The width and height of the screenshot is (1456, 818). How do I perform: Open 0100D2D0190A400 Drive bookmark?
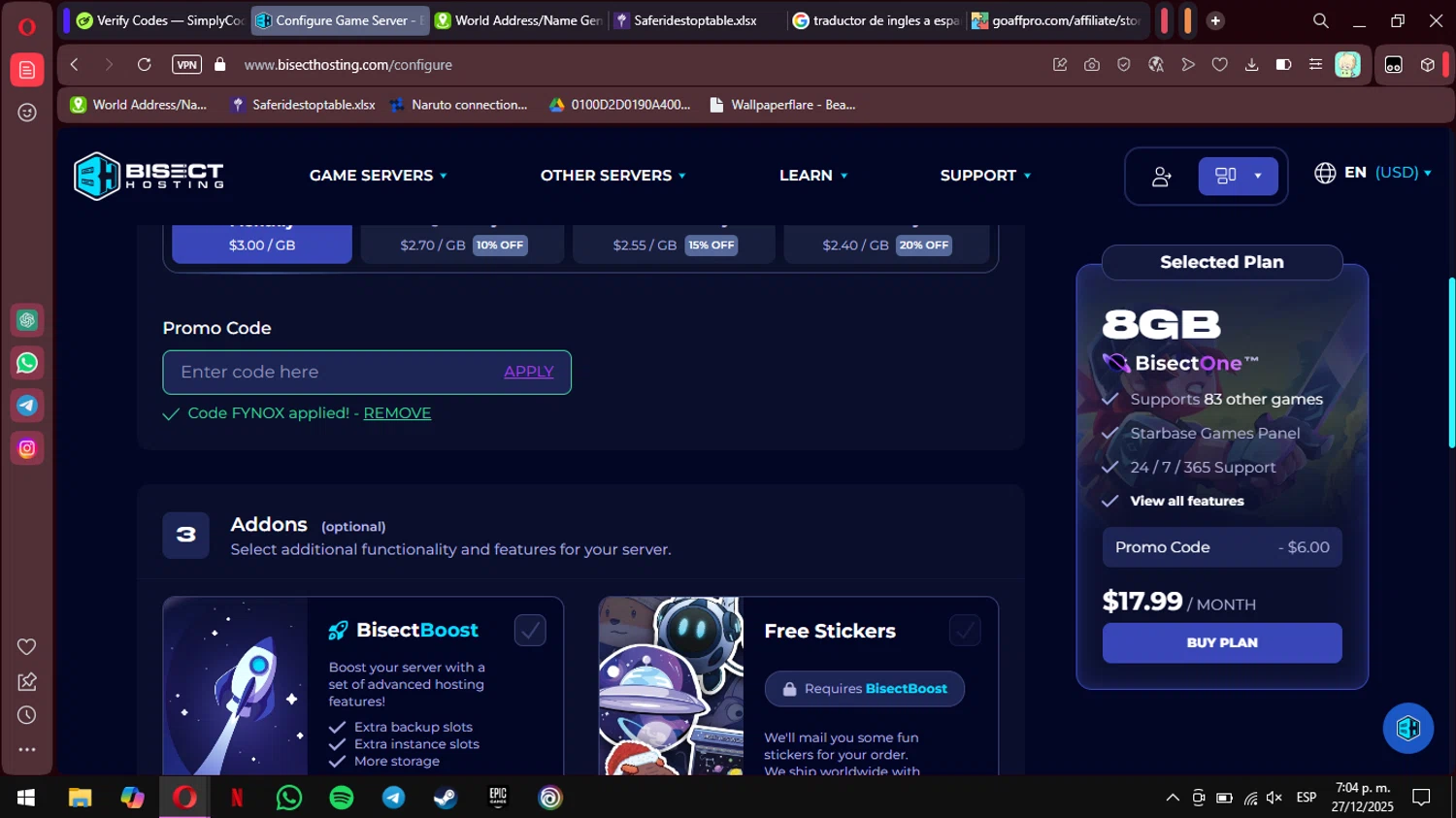[x=619, y=105]
